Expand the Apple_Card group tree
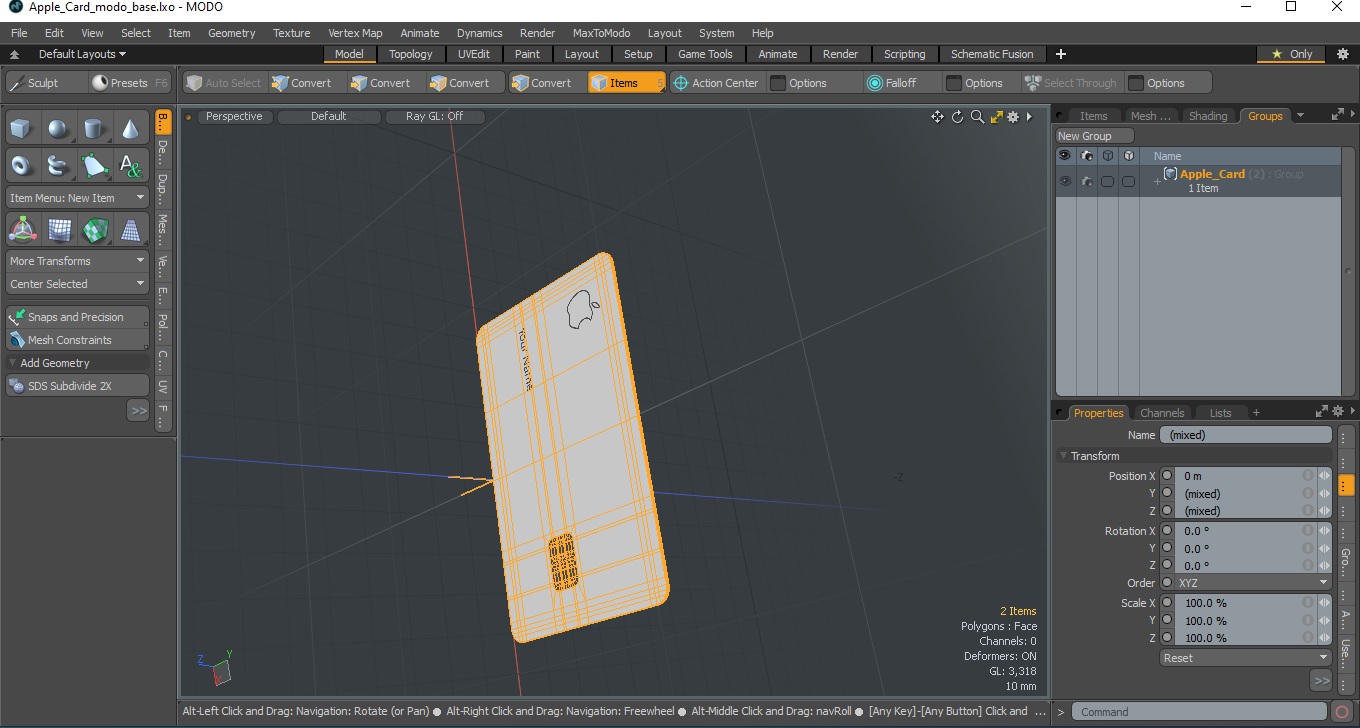 click(x=1157, y=181)
